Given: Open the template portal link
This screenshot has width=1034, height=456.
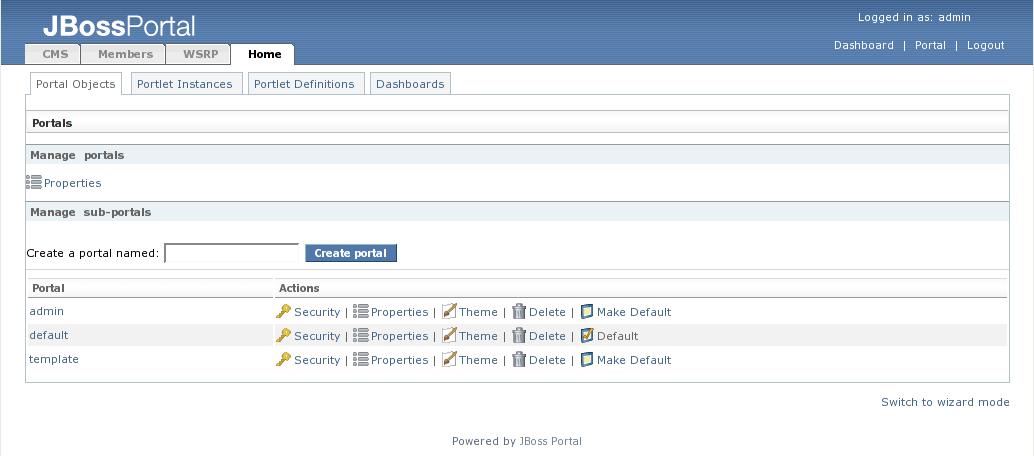Looking at the screenshot, I should pos(54,359).
